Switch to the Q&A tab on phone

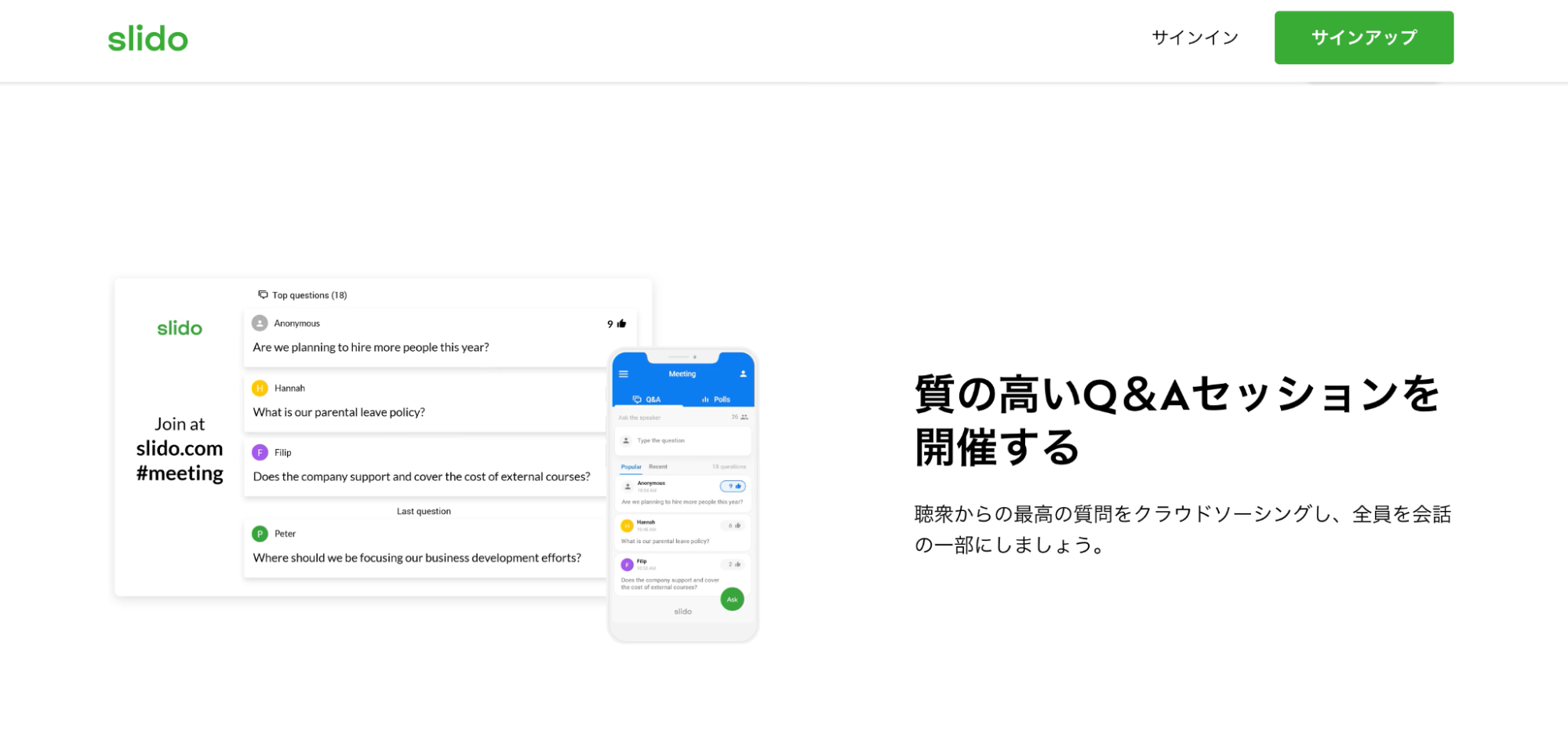[x=647, y=400]
